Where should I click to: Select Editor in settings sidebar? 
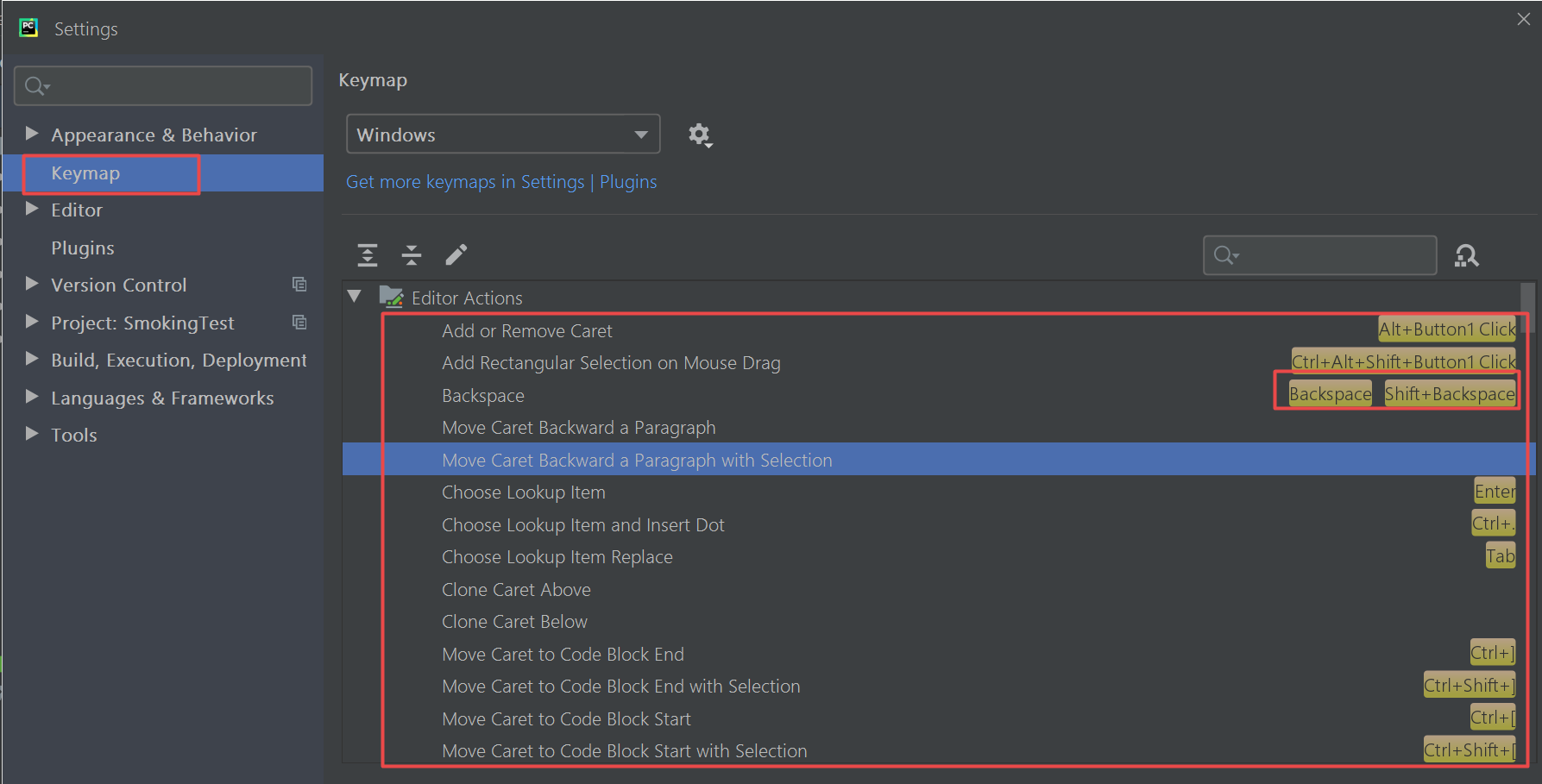(x=77, y=210)
